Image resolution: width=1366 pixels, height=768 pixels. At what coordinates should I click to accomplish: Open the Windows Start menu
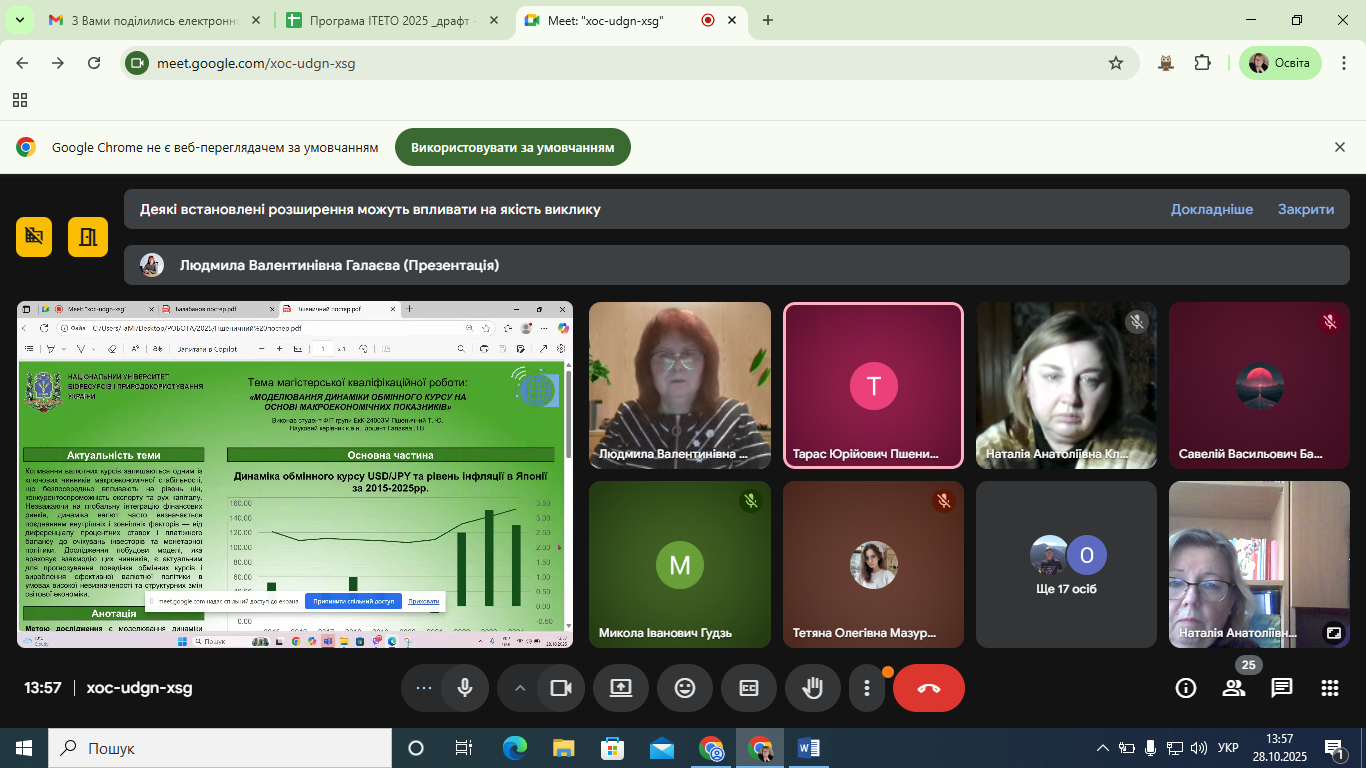24,748
